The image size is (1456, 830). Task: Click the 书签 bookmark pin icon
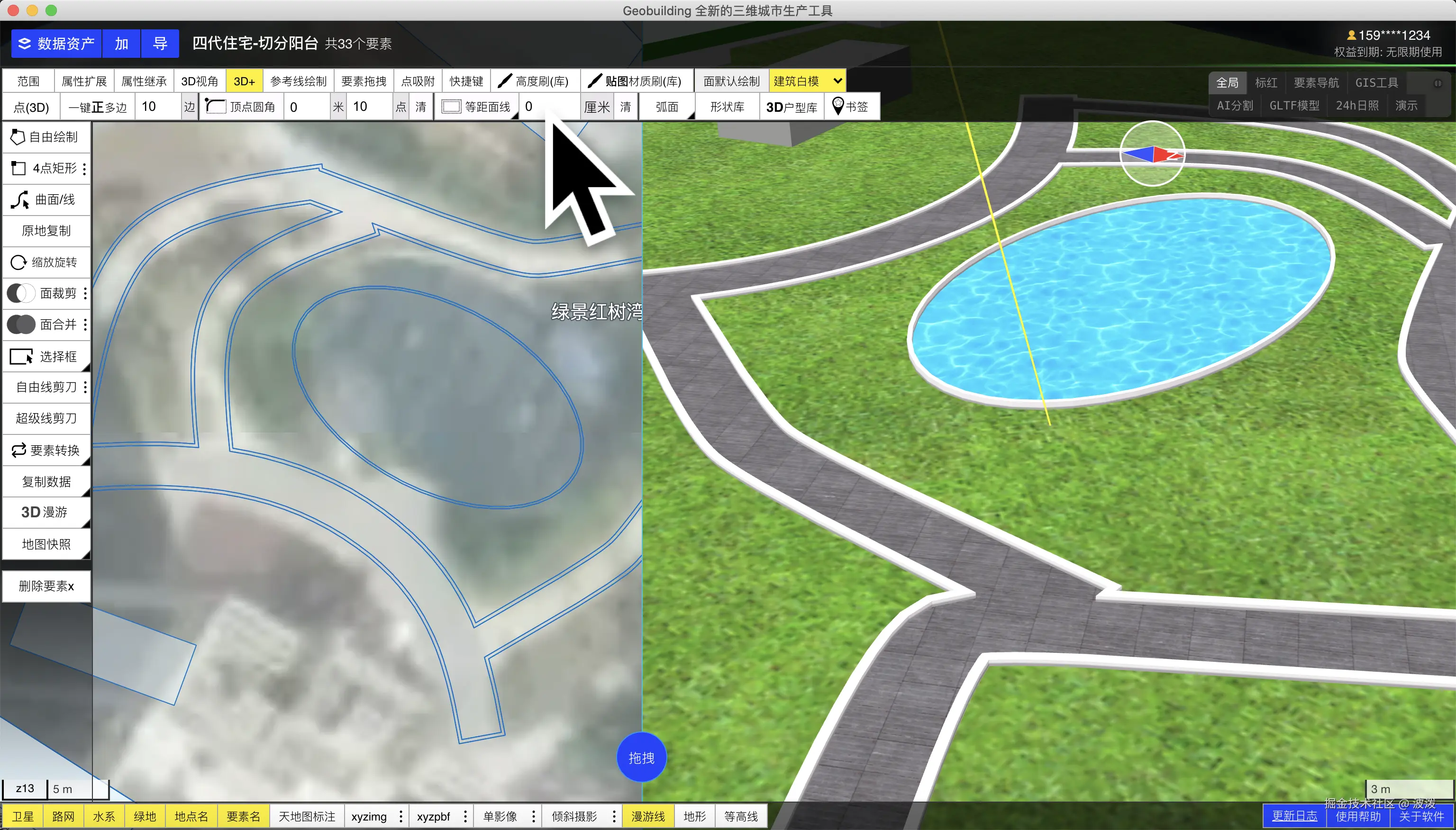[x=838, y=106]
